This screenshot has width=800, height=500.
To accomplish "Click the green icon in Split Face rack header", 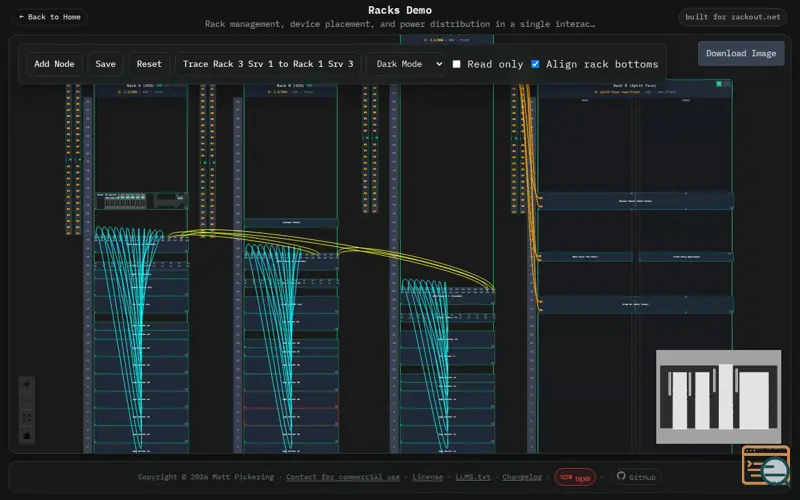I will point(719,84).
